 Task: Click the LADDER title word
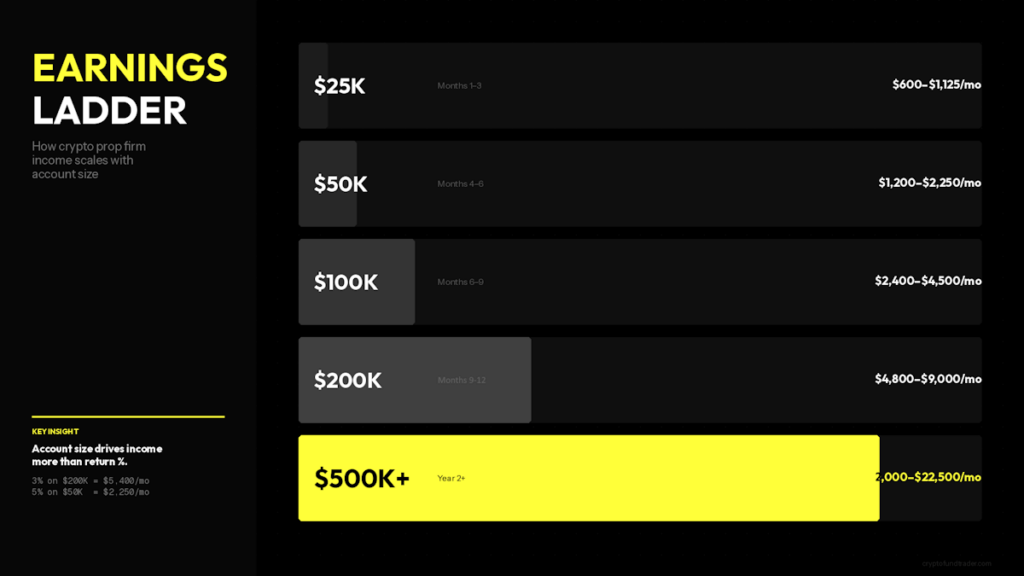[x=109, y=110]
